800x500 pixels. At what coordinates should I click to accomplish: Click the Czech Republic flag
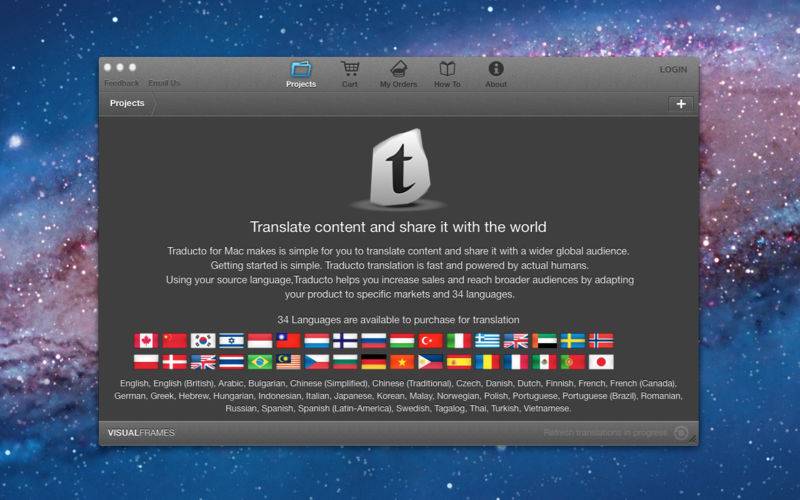coord(317,362)
